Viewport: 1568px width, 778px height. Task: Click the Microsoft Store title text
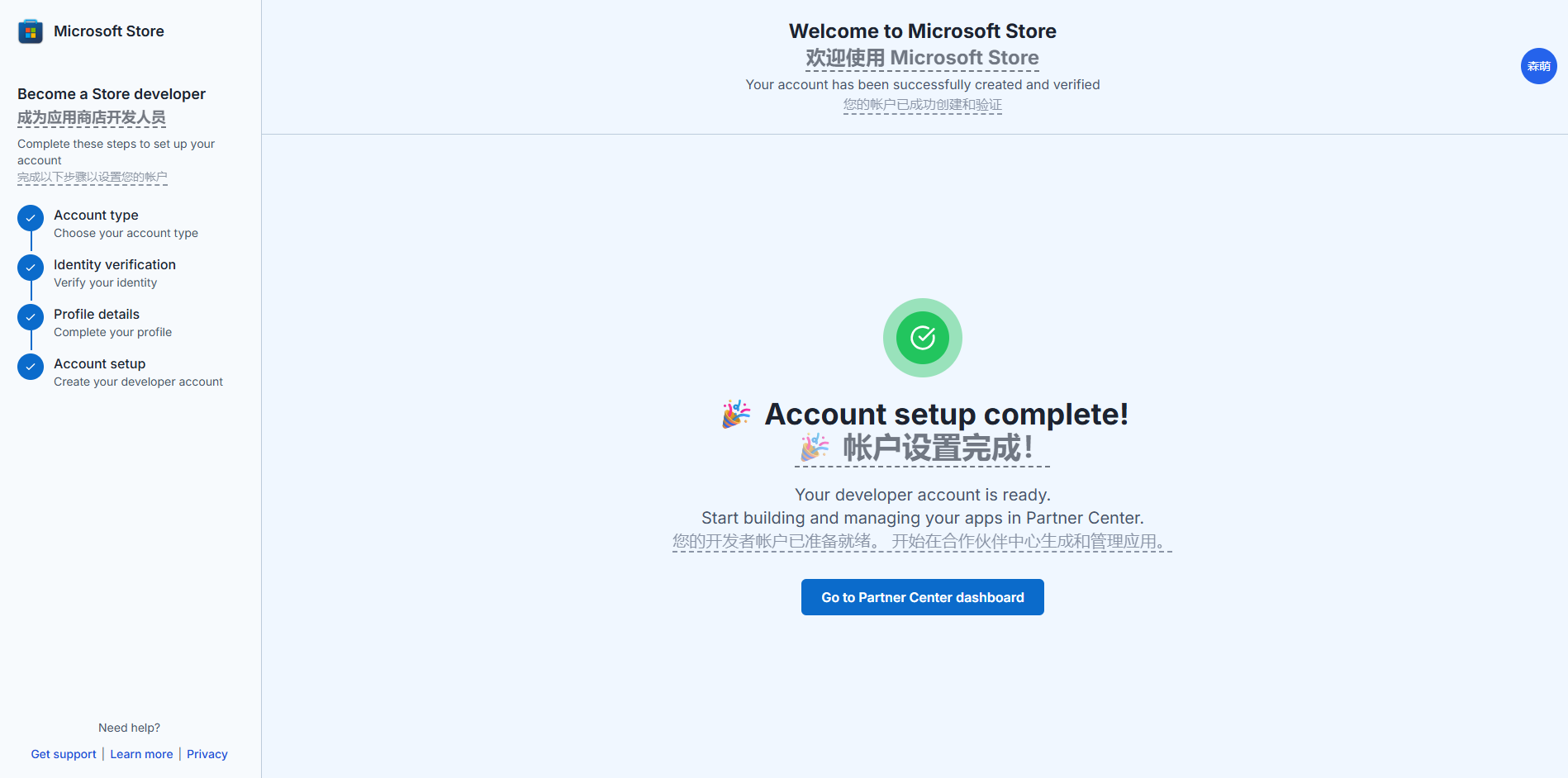[x=109, y=31]
